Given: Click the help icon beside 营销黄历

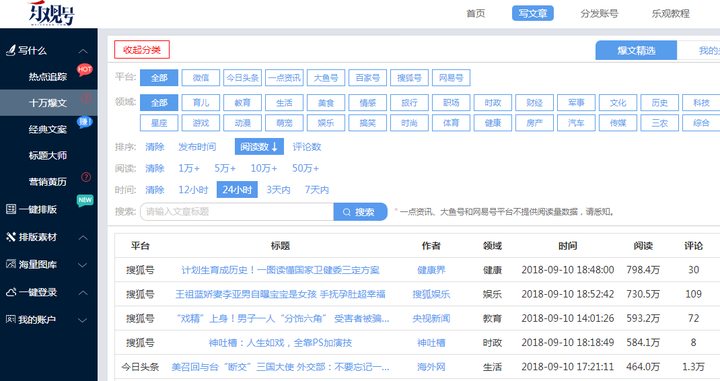Looking at the screenshot, I should [86, 177].
